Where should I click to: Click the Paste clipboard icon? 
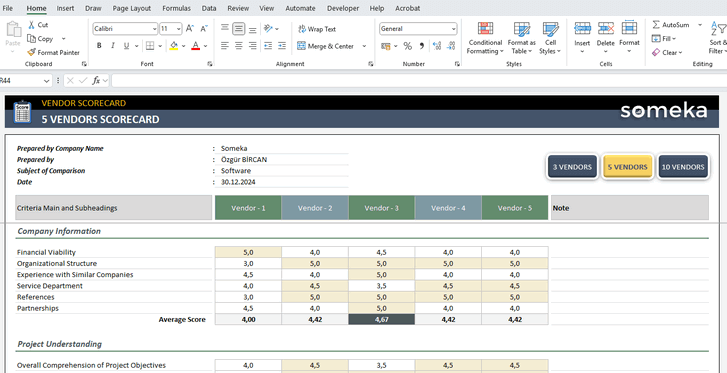pos(13,30)
